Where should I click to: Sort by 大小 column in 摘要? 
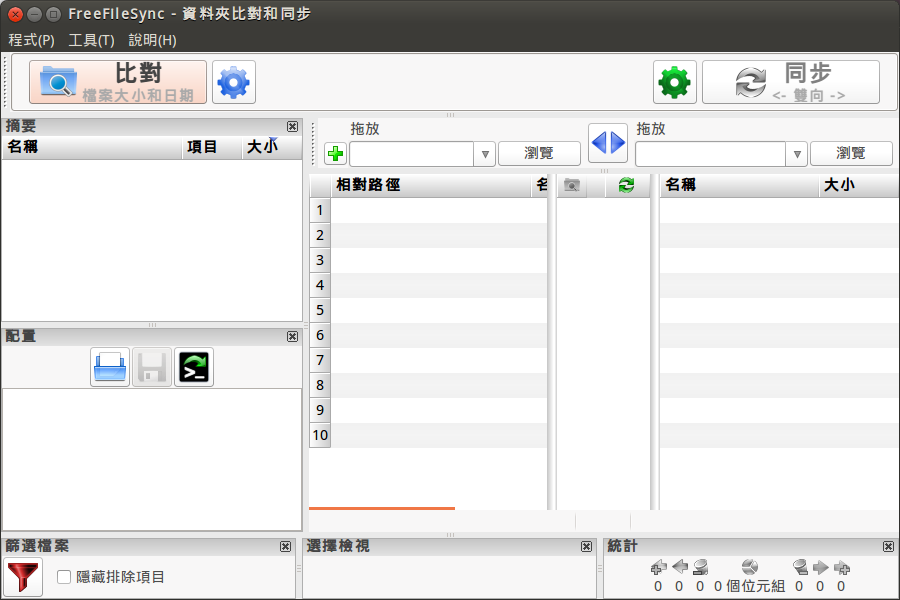click(x=271, y=147)
